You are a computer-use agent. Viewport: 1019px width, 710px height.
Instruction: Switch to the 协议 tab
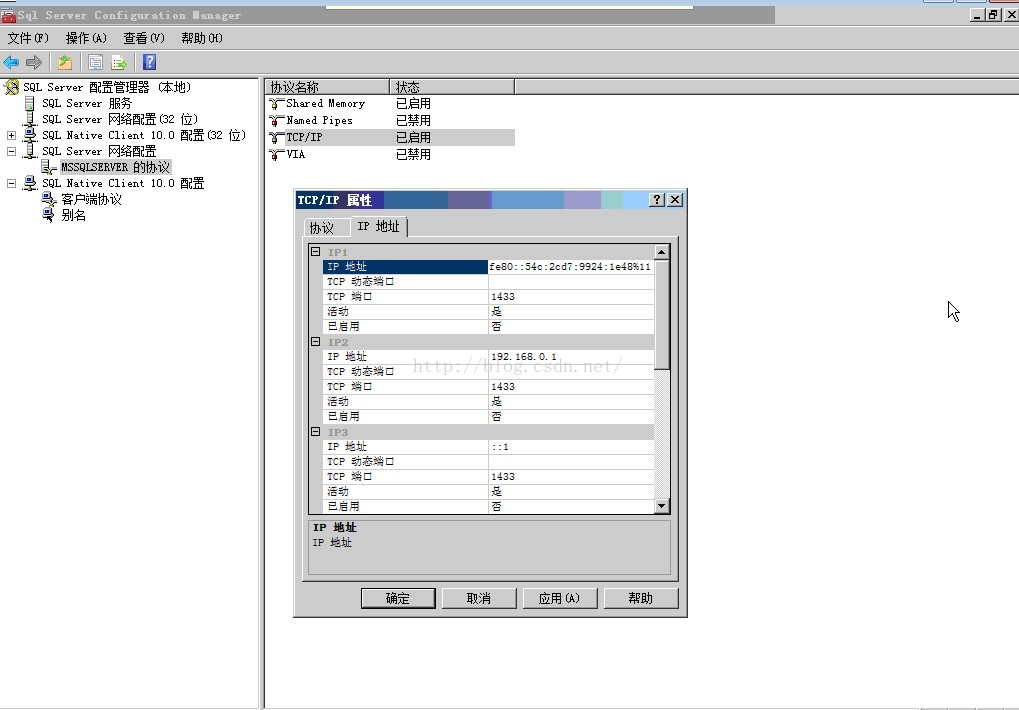(321, 228)
